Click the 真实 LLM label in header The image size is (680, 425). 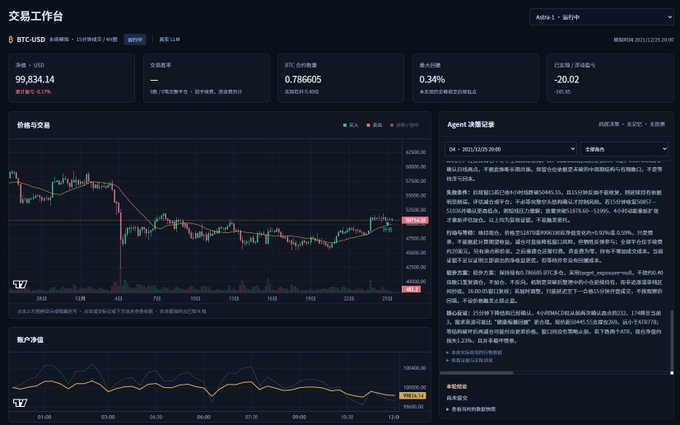click(x=169, y=39)
